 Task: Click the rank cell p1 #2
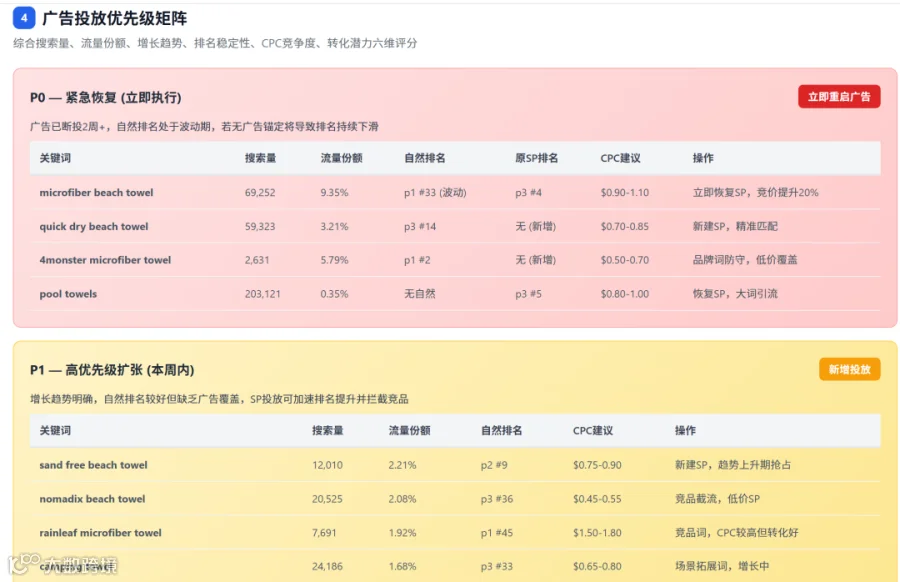417,260
